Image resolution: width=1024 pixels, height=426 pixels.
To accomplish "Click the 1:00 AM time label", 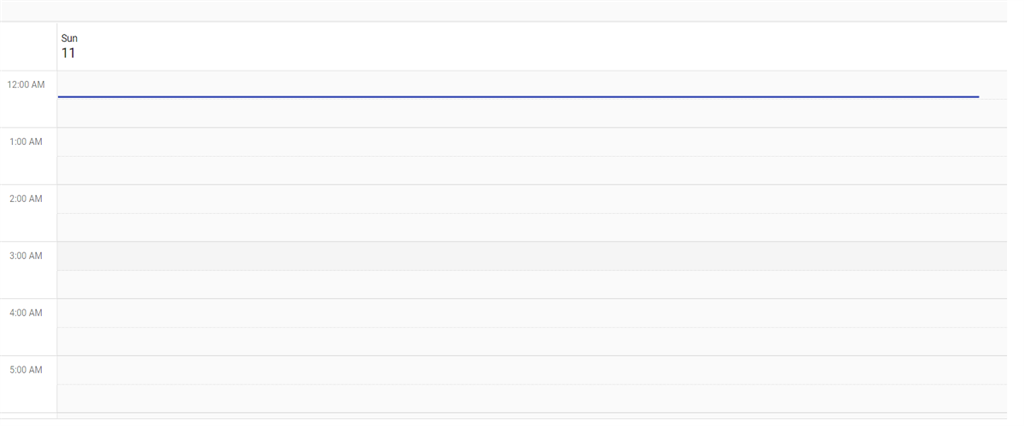I will [26, 142].
